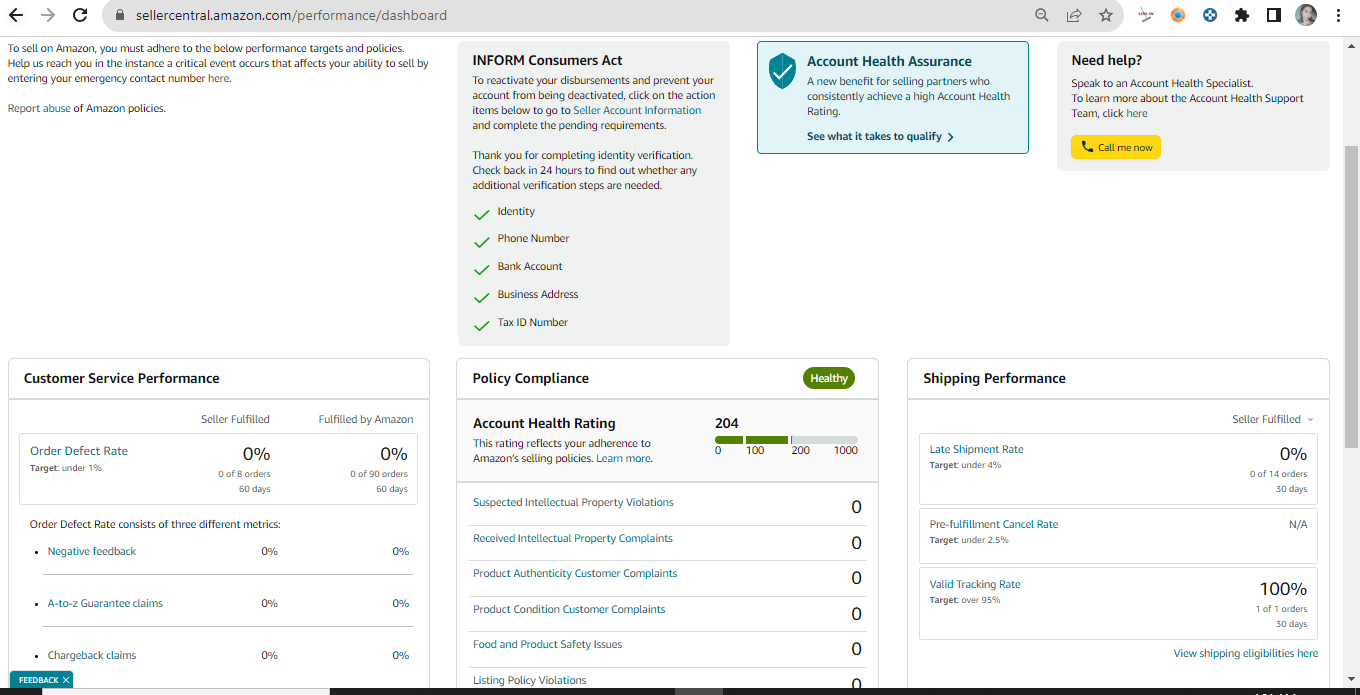Screen dimensions: 1360x695
Task: Open the Pre-fulfillment Cancel Rate metric
Action: click(x=993, y=525)
